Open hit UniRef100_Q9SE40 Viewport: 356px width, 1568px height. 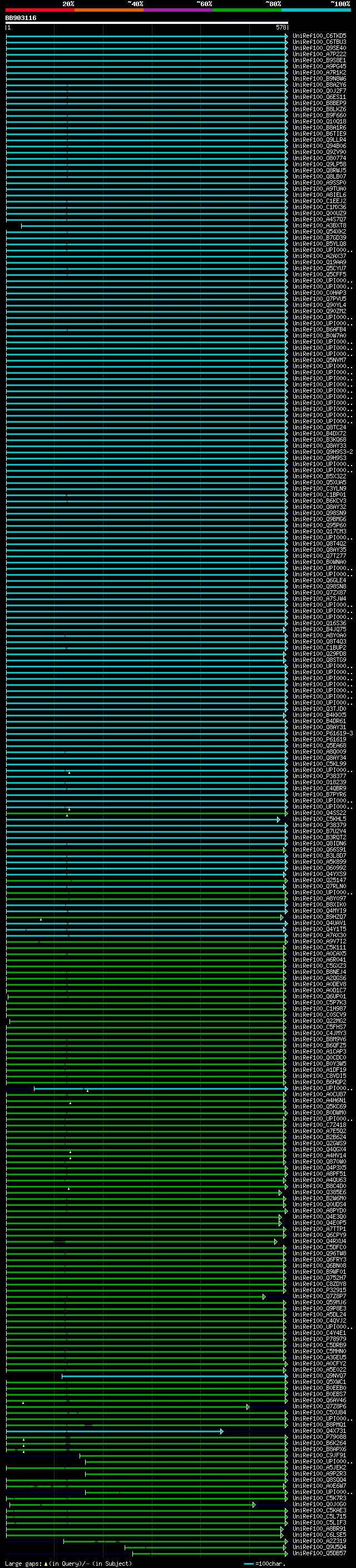tap(319, 48)
